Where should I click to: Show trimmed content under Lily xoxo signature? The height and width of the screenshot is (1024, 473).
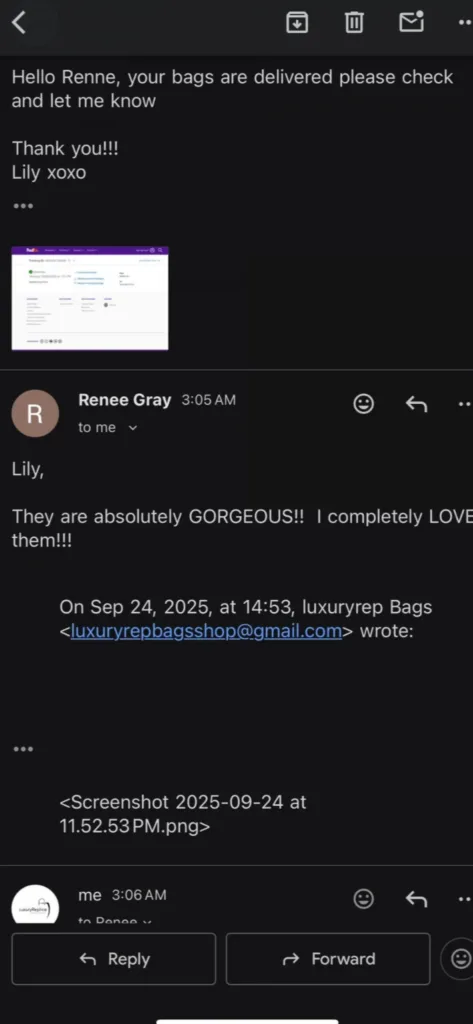pyautogui.click(x=23, y=206)
